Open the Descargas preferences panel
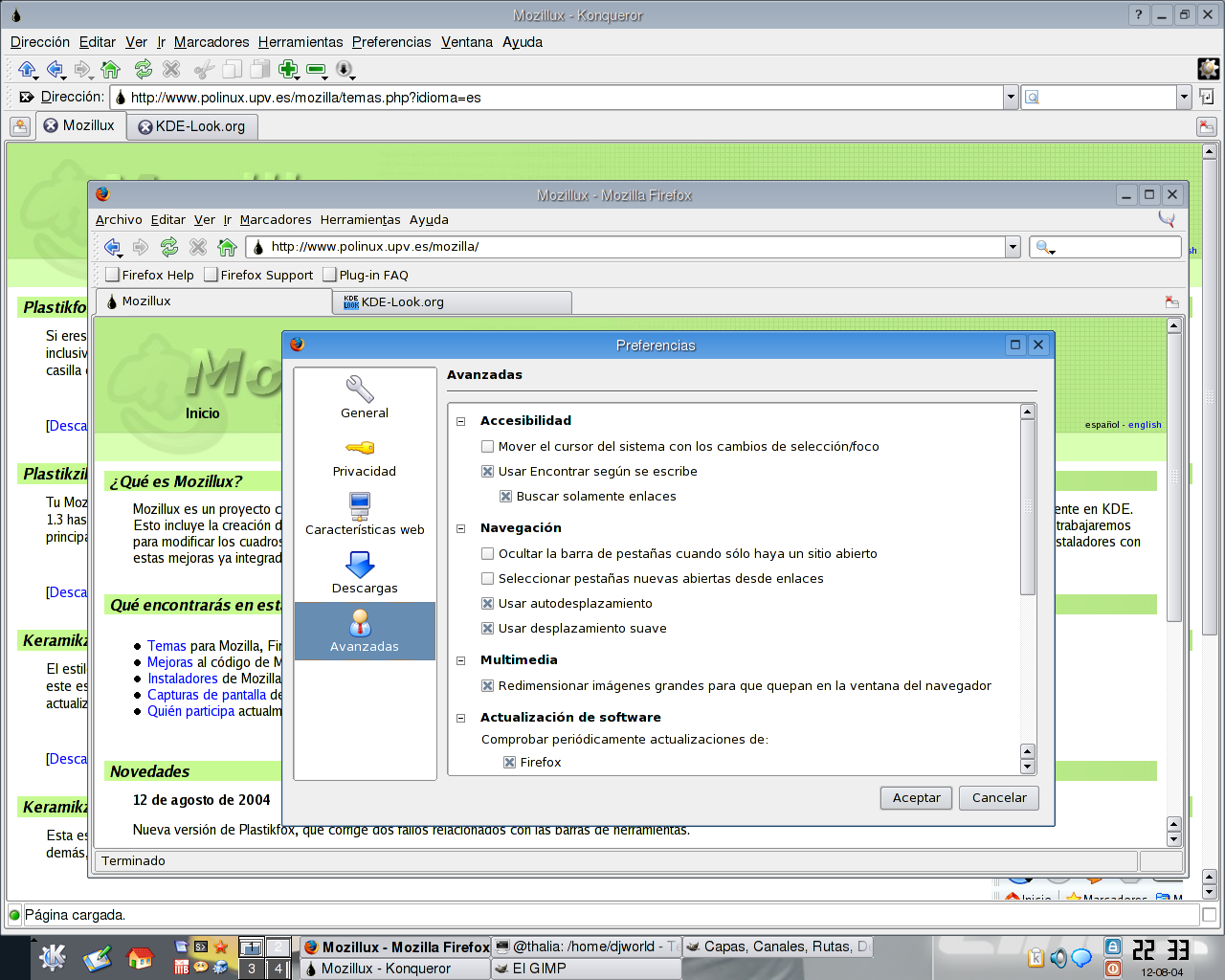Screen dimensions: 1225x980 365,573
